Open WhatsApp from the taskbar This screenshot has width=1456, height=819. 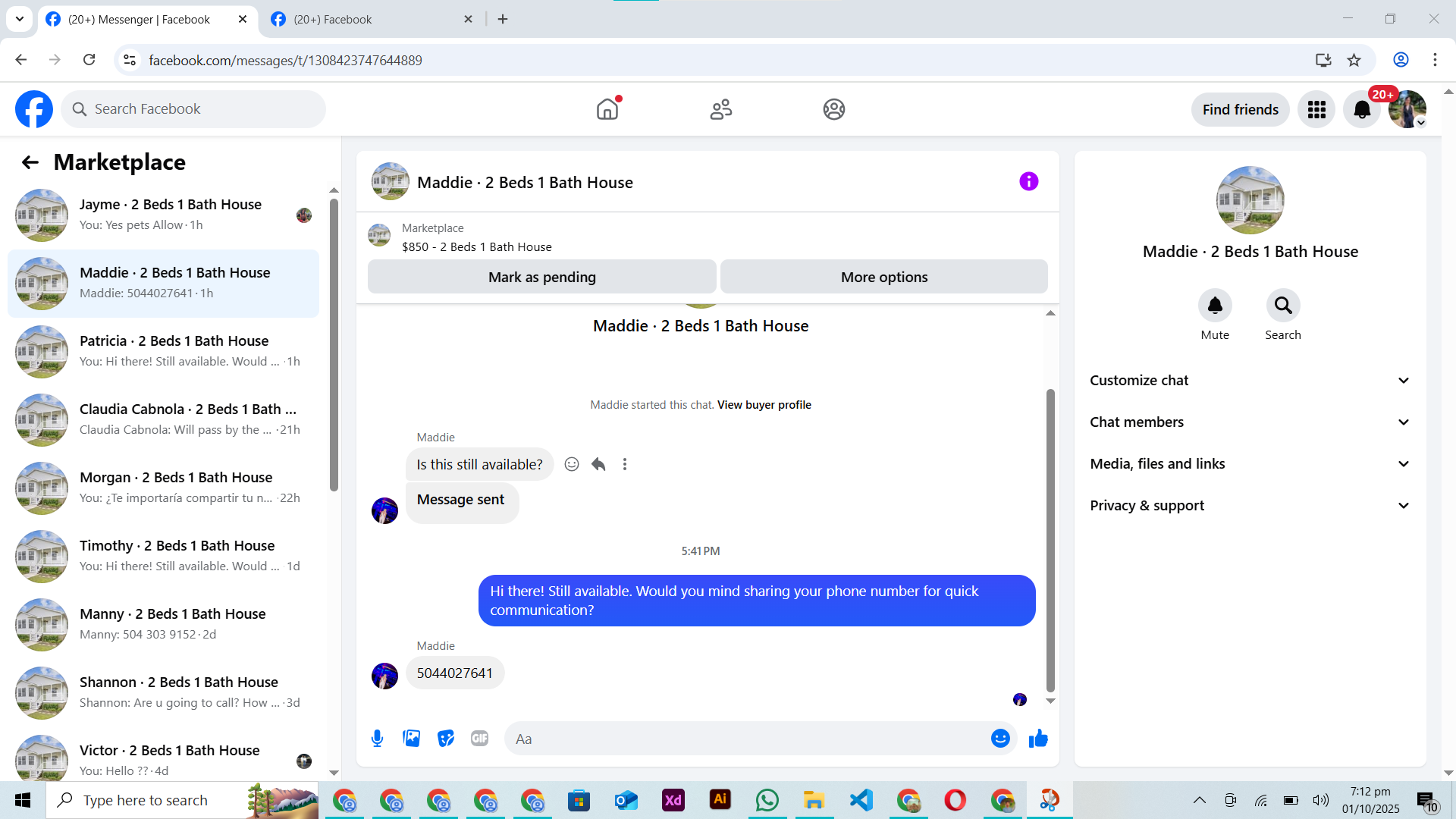[x=767, y=800]
